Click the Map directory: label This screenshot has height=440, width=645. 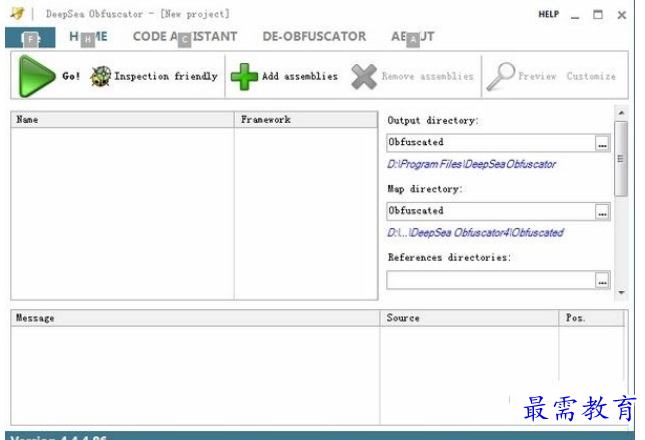coord(425,189)
